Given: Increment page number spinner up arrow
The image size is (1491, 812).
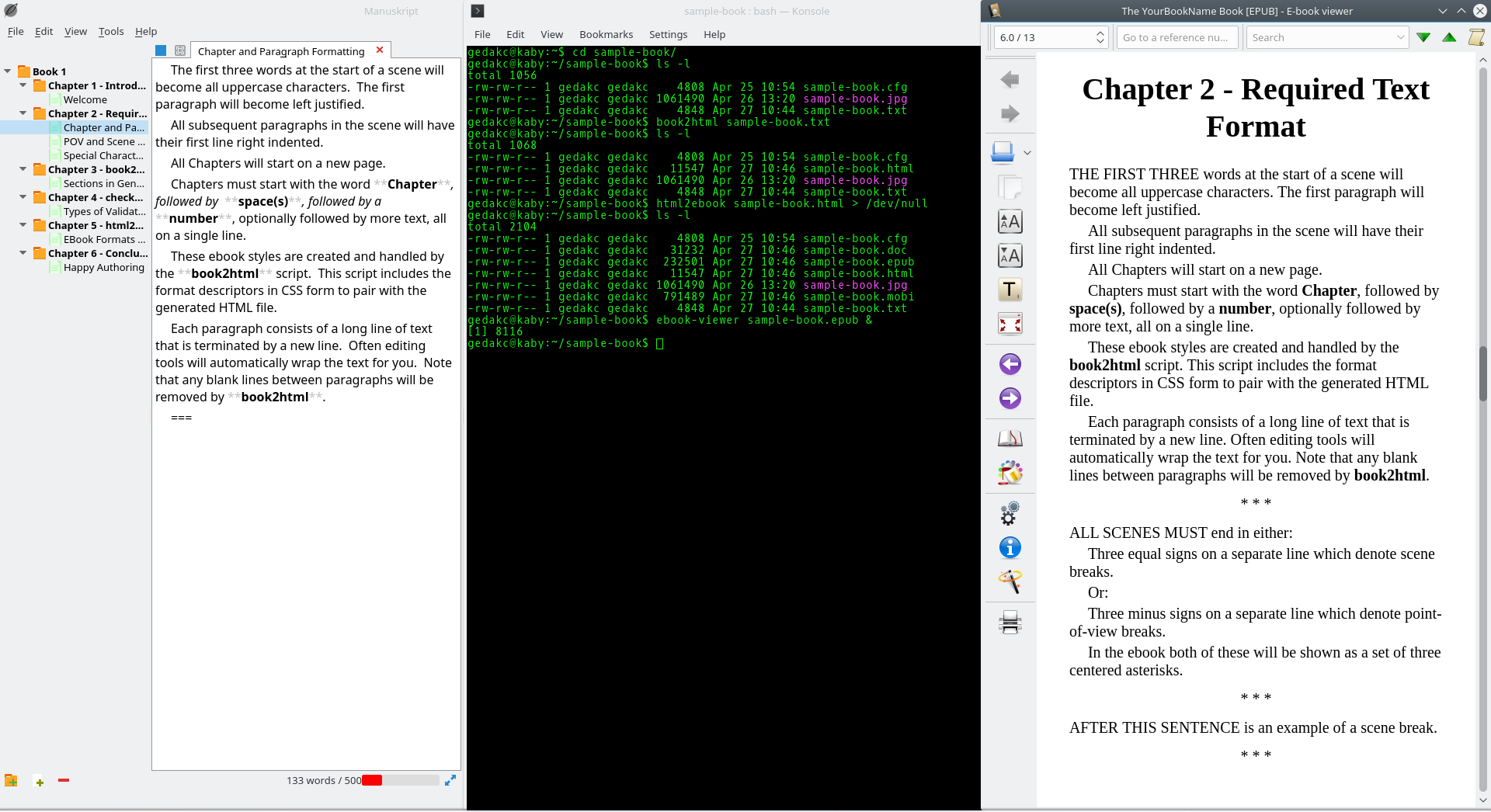Looking at the screenshot, I should 1100,33.
